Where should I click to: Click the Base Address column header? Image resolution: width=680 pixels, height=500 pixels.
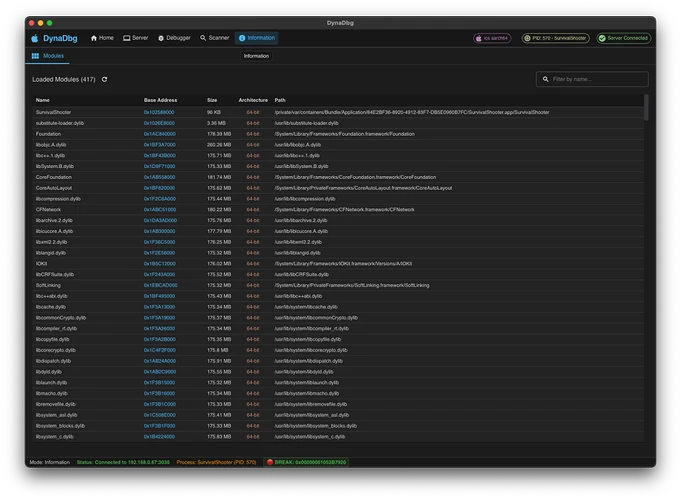click(x=160, y=100)
